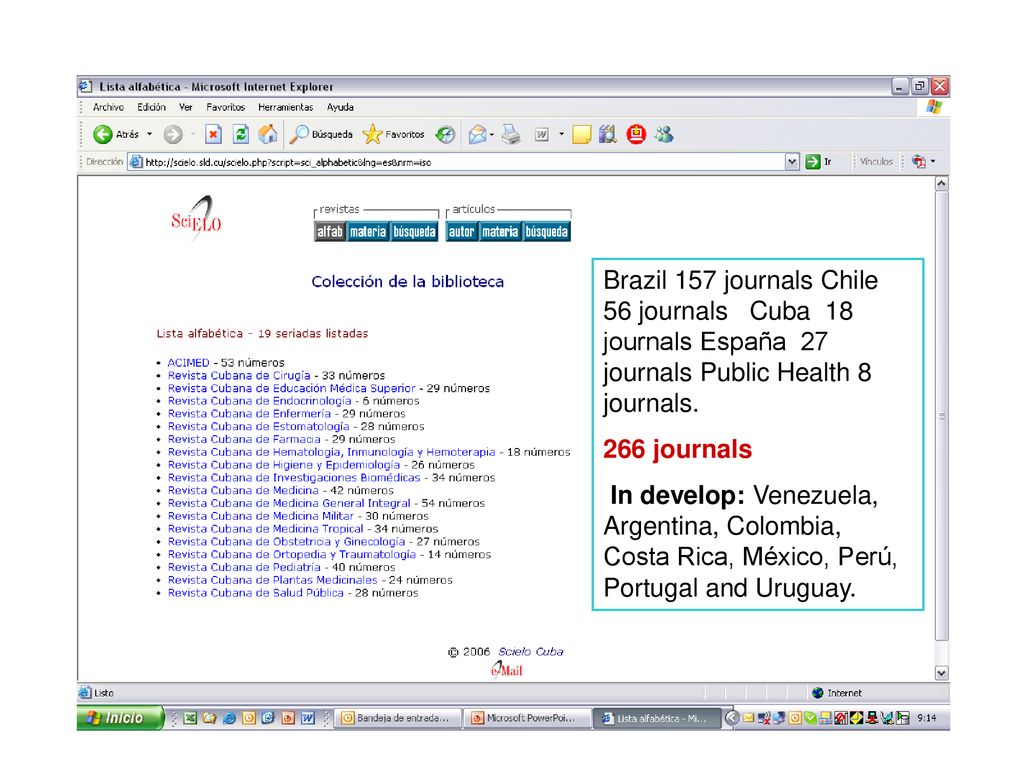The width and height of the screenshot is (1024, 768).
Task: Switch to Bandeja de entrada taskbar window
Action: pos(398,718)
